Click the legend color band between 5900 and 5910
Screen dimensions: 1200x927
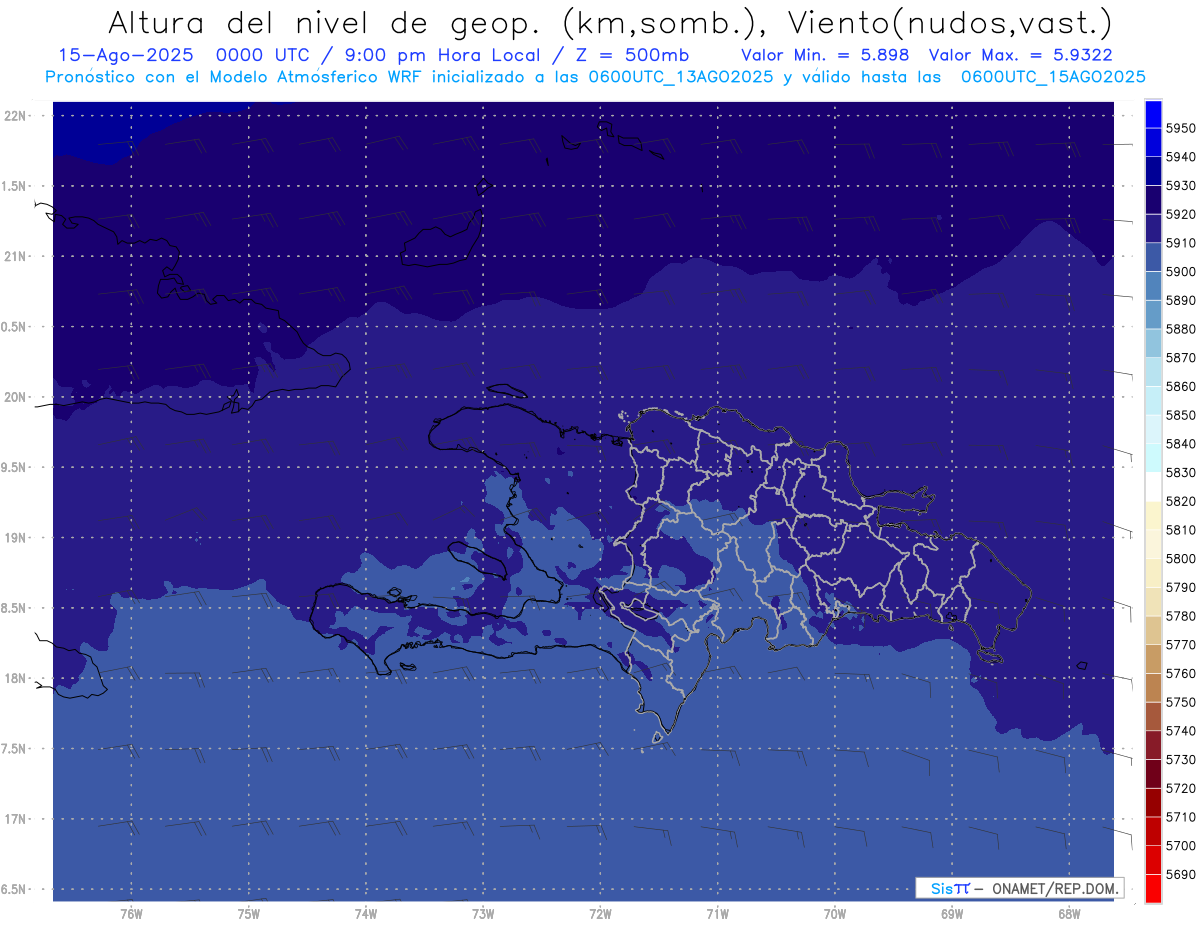1153,257
